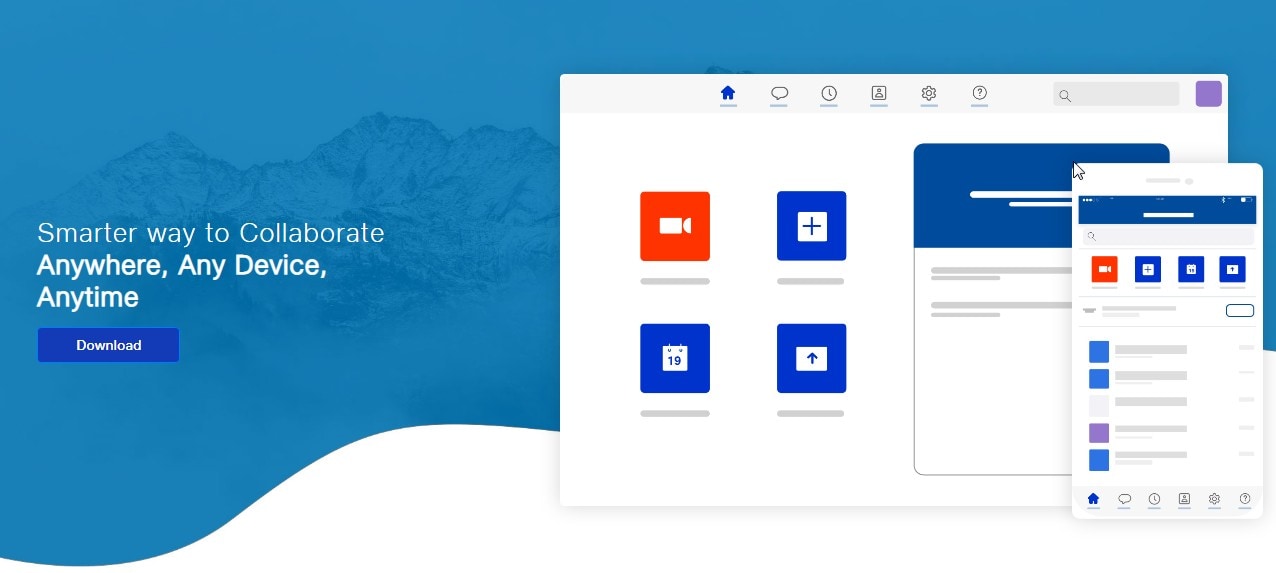Open chat bubble icon in desktop toolbar
Image resolution: width=1276 pixels, height=573 pixels.
[779, 93]
